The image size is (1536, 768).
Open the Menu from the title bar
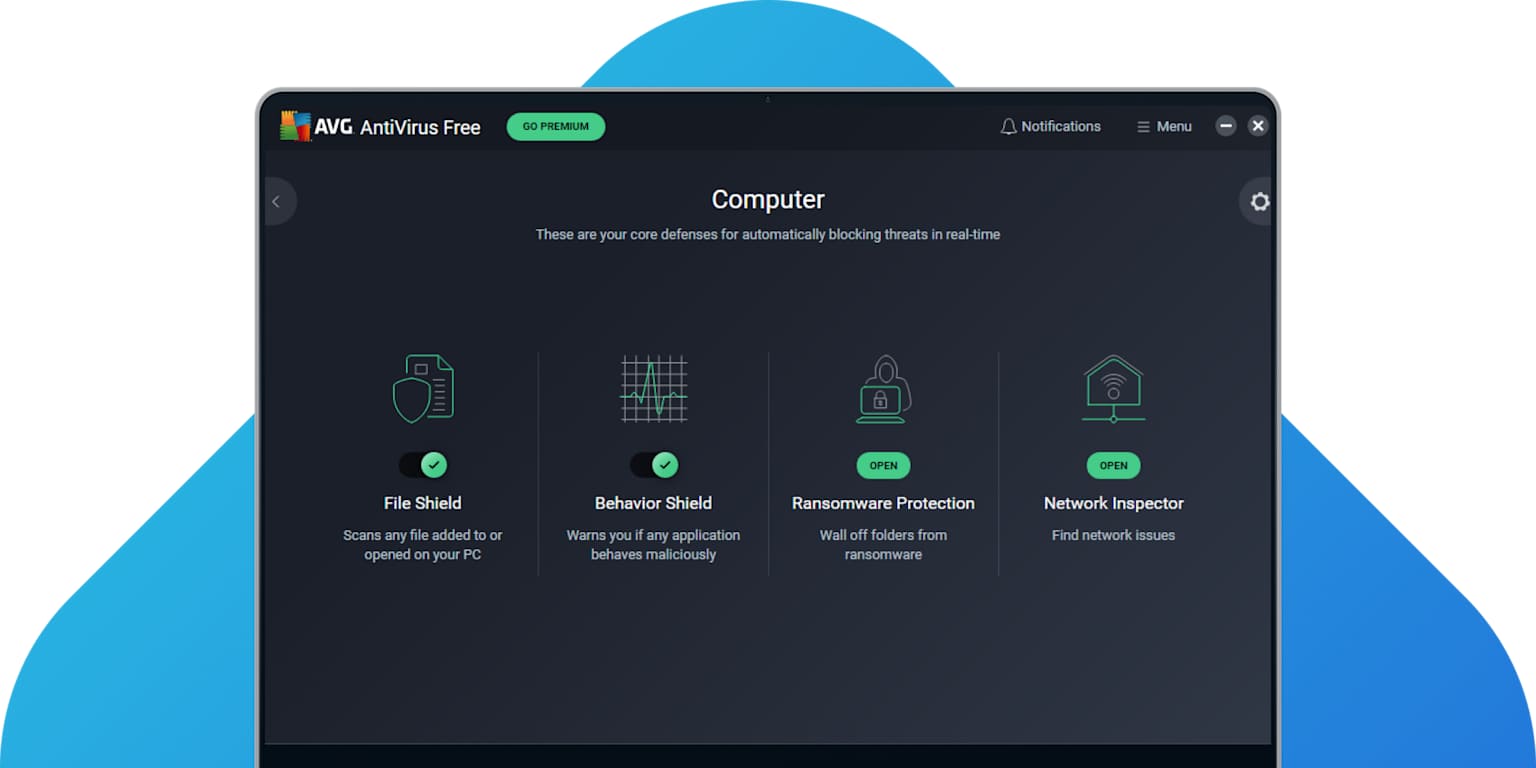tap(1163, 126)
